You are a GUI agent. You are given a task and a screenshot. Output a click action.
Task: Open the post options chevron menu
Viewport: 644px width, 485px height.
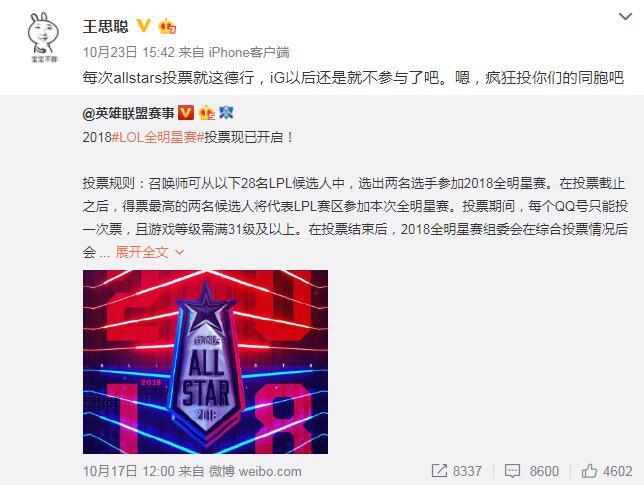pyautogui.click(x=625, y=17)
